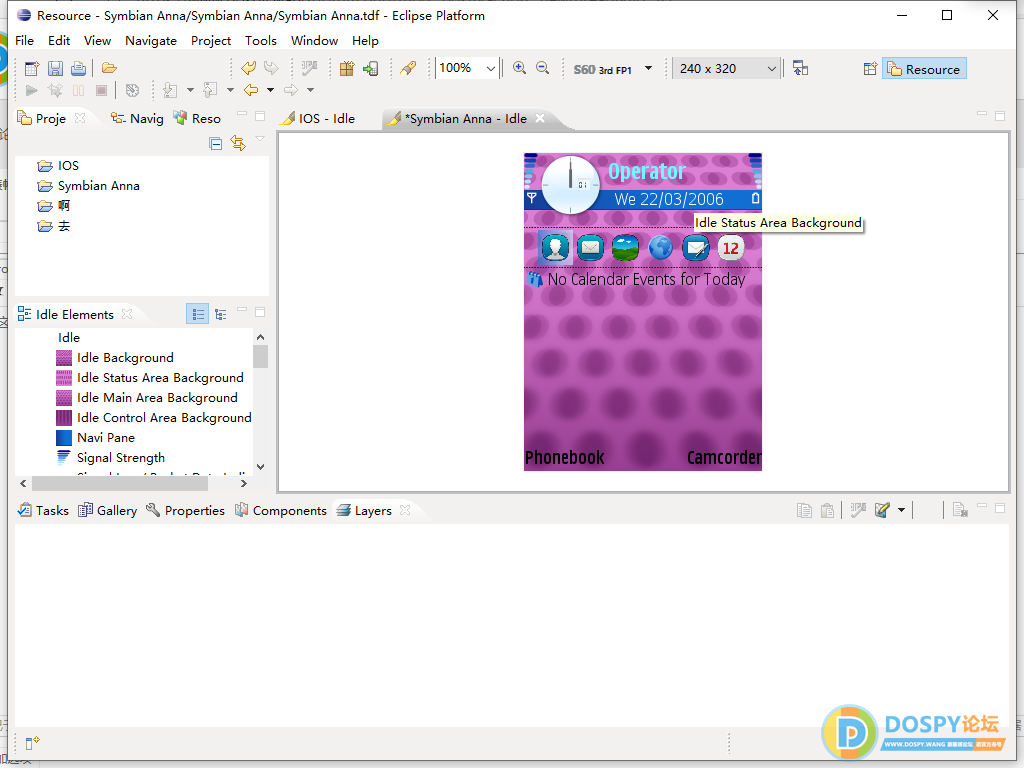1024x768 pixels.
Task: Click the back navigation yellow arrow
Action: [251, 90]
